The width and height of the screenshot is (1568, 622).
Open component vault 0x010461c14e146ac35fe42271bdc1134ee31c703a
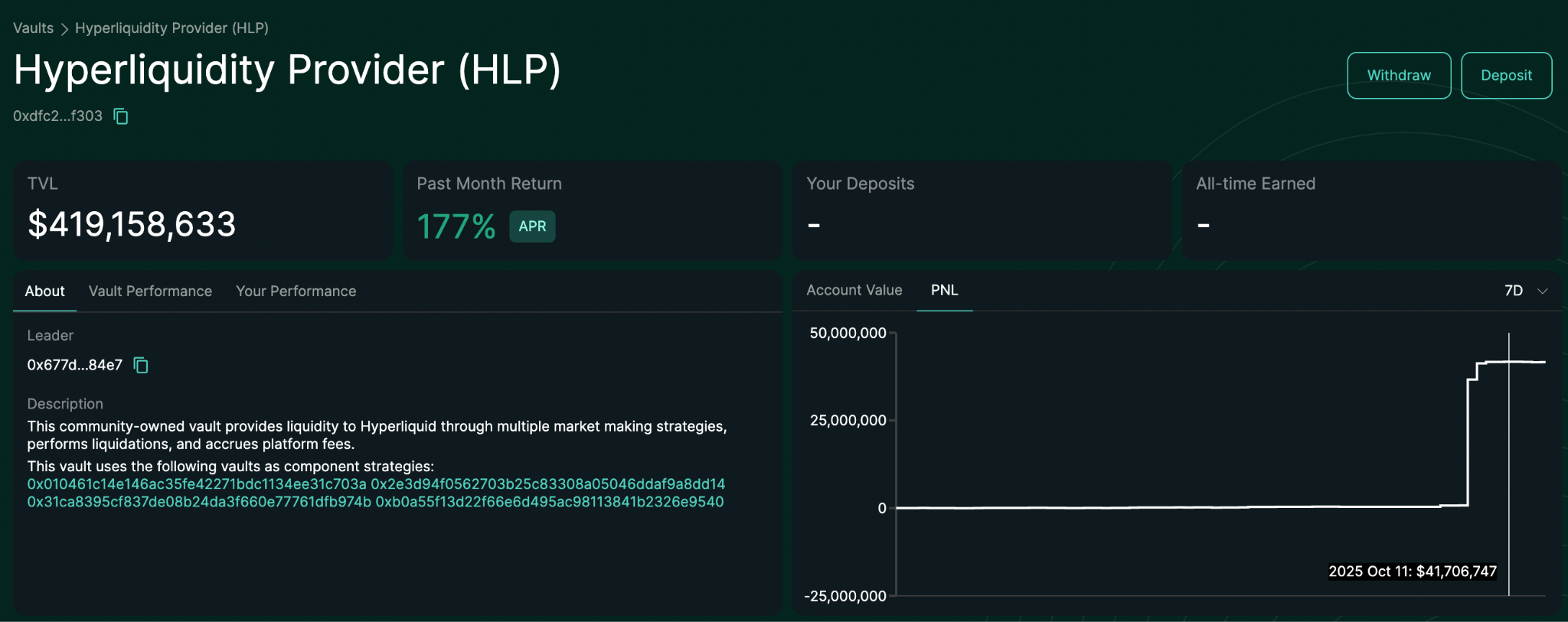(x=197, y=484)
